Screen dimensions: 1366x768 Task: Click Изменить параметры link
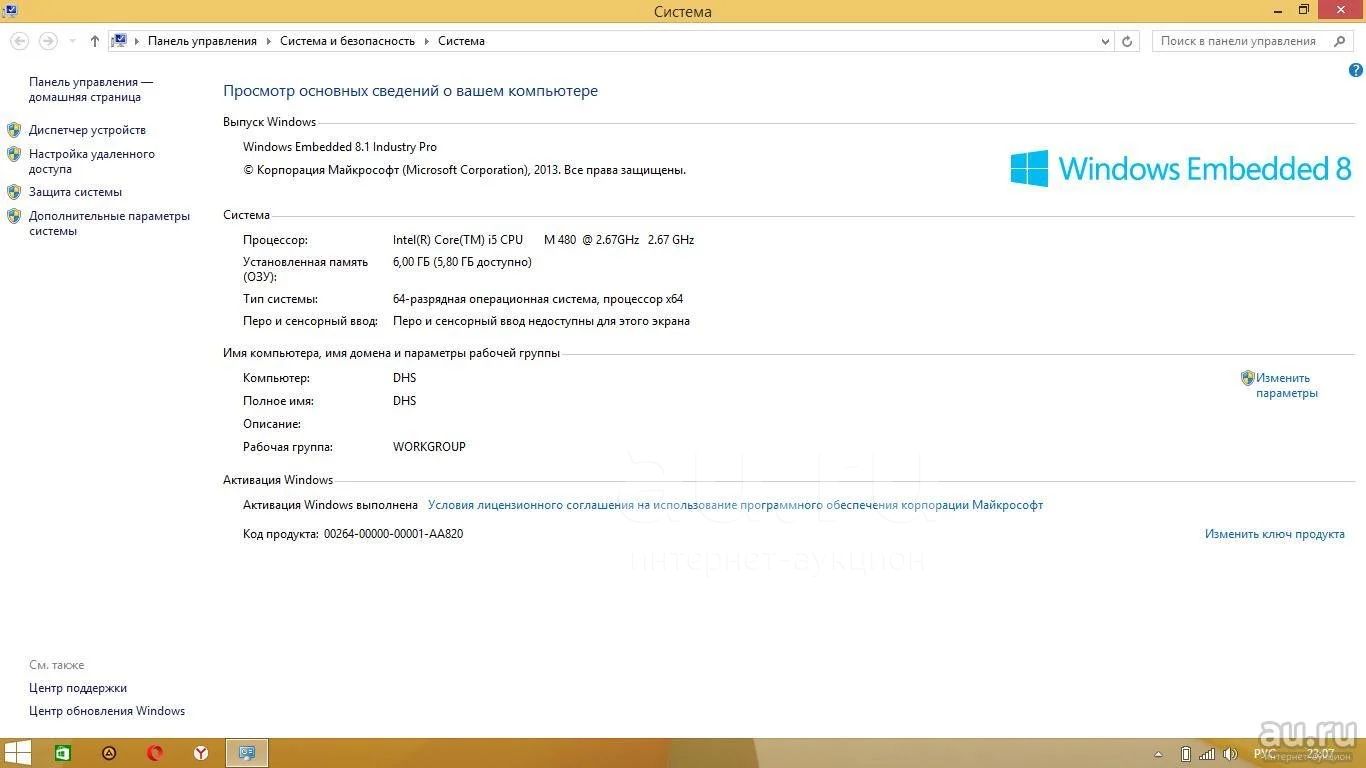[1287, 385]
